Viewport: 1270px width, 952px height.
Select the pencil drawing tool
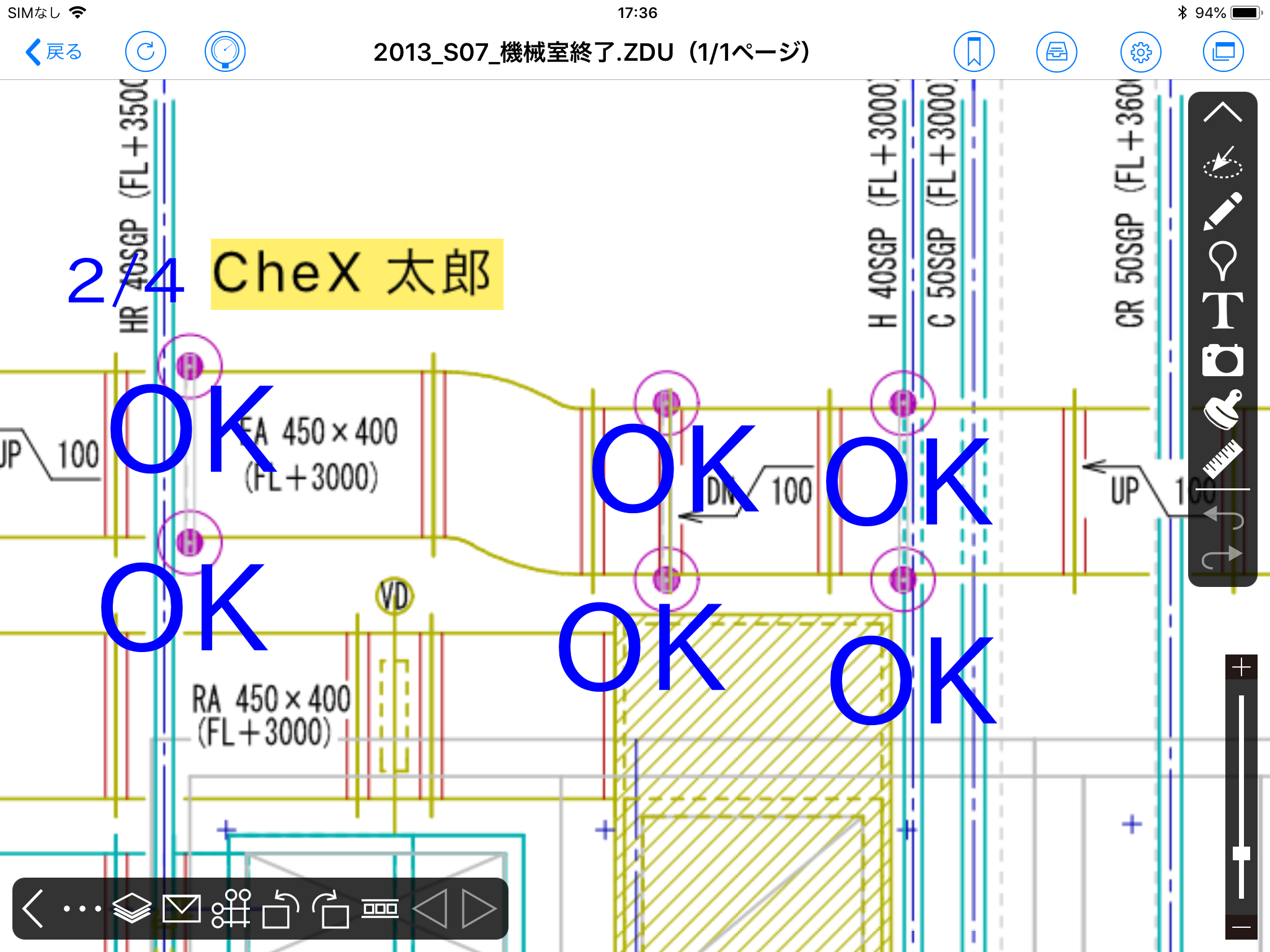click(1222, 211)
